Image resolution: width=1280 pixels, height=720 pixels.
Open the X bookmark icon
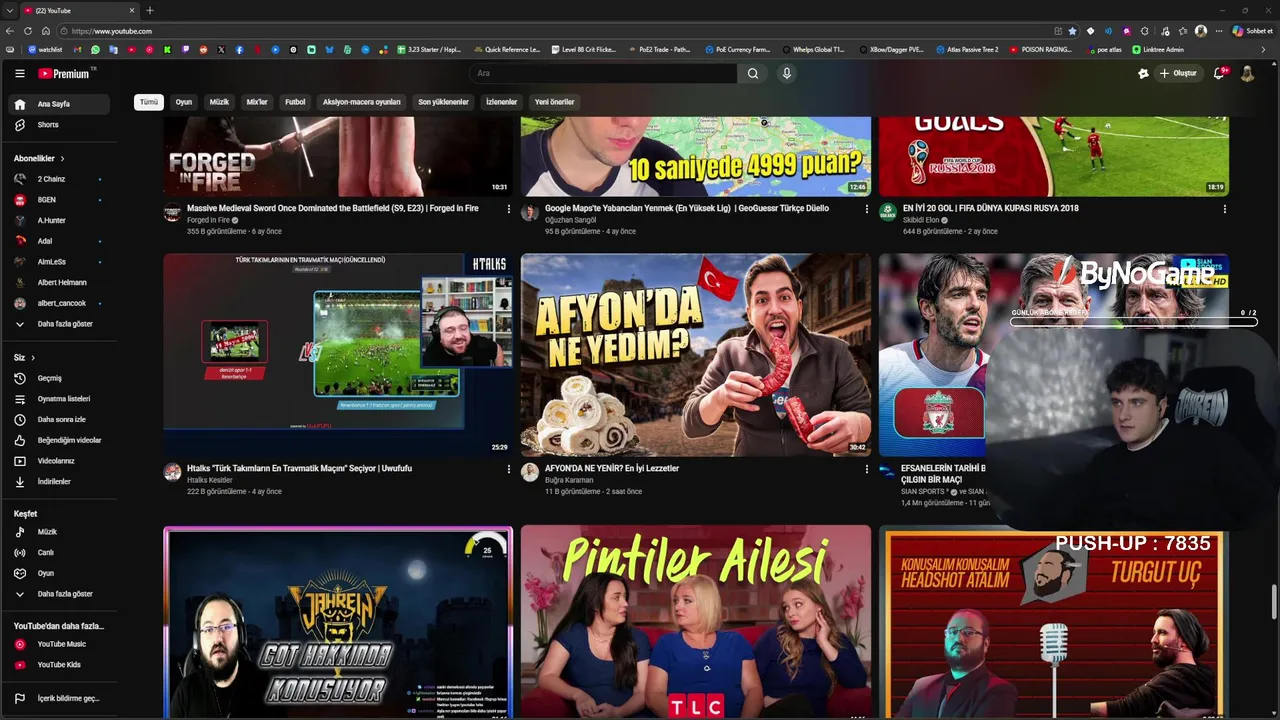pos(221,49)
